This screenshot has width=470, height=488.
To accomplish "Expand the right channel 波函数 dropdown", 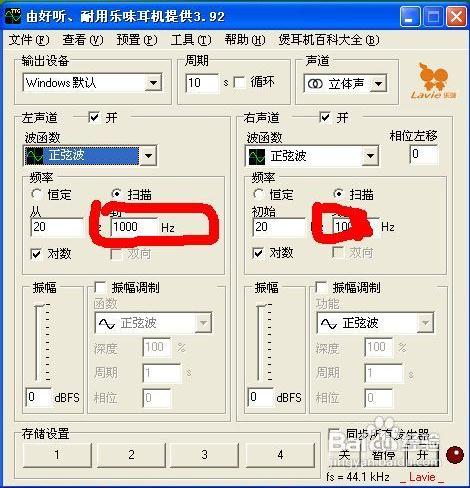I will (x=370, y=156).
